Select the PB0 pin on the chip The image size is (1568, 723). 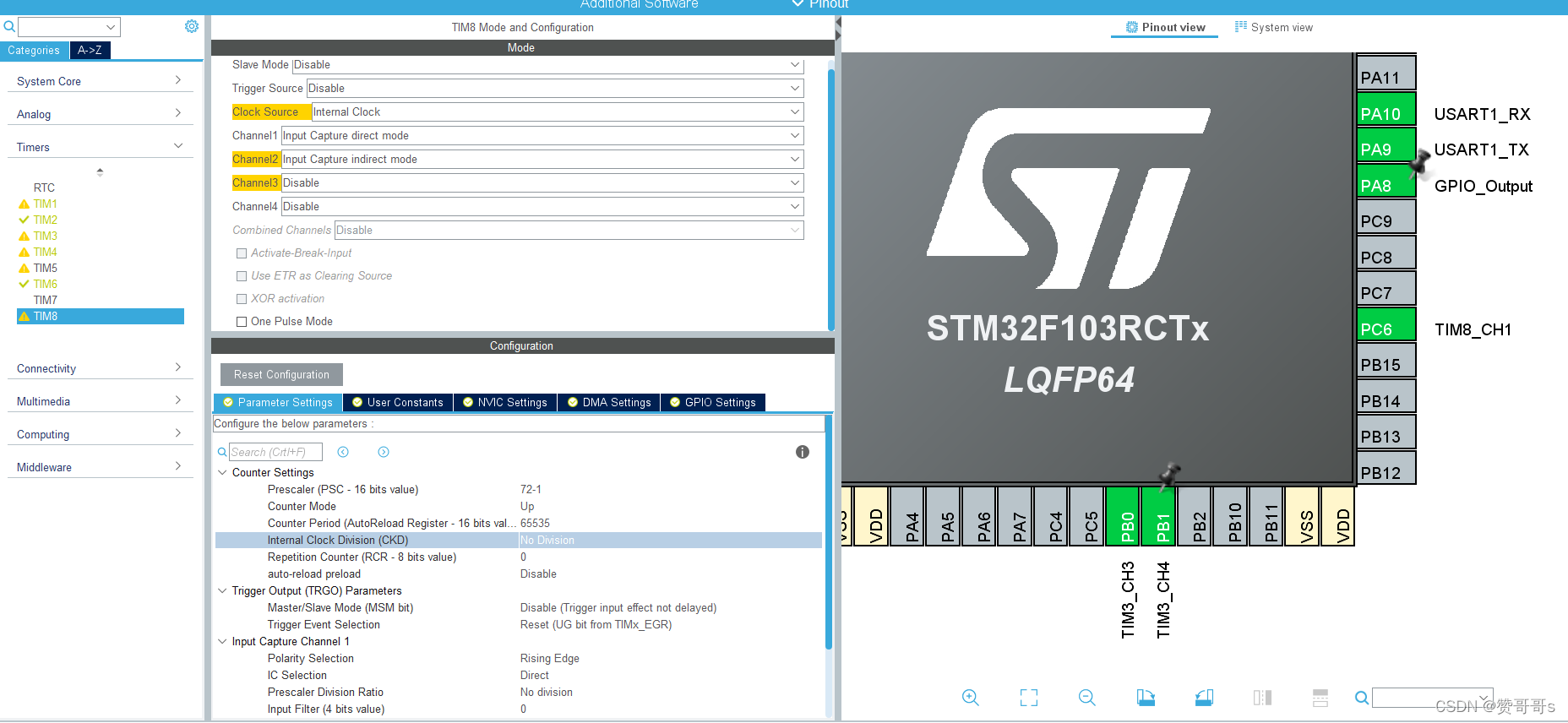(1123, 516)
